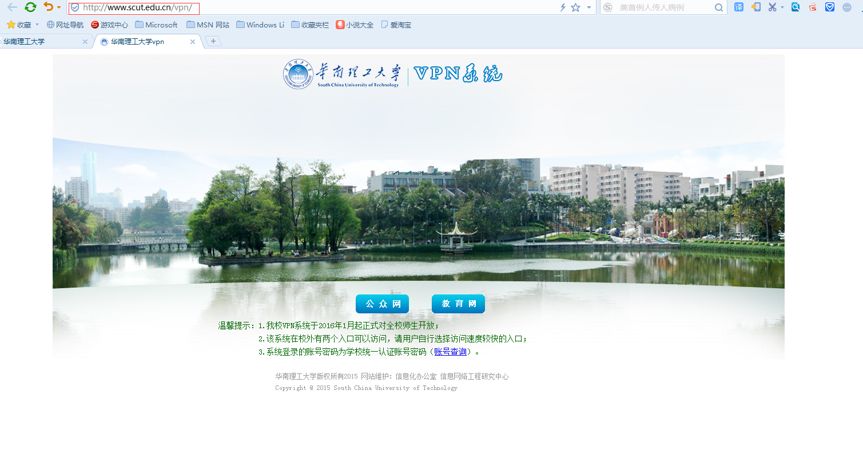The height and width of the screenshot is (458, 863).
Task: Click the search engine logo in search box
Action: pos(608,8)
